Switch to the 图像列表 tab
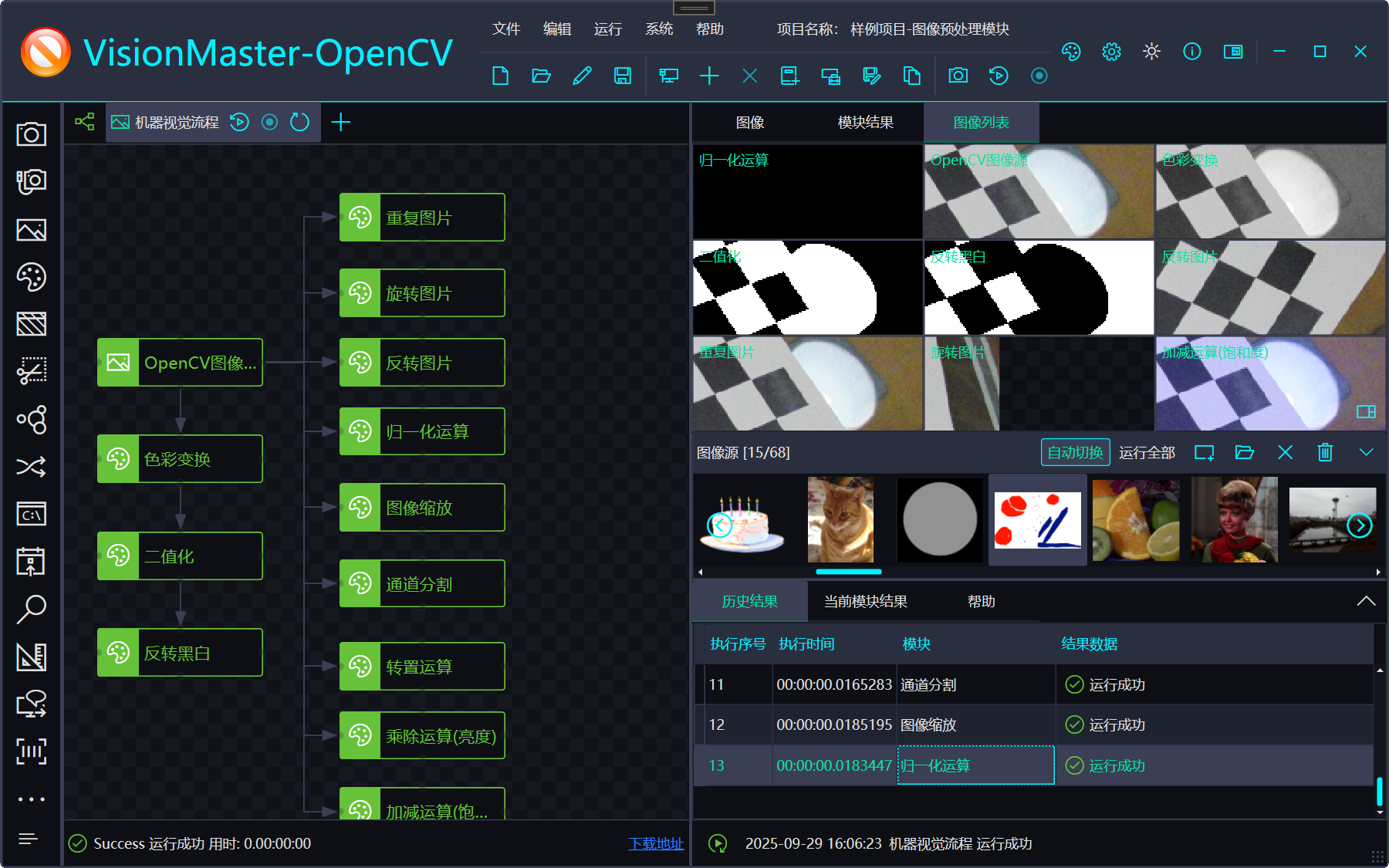The image size is (1389, 868). (982, 122)
